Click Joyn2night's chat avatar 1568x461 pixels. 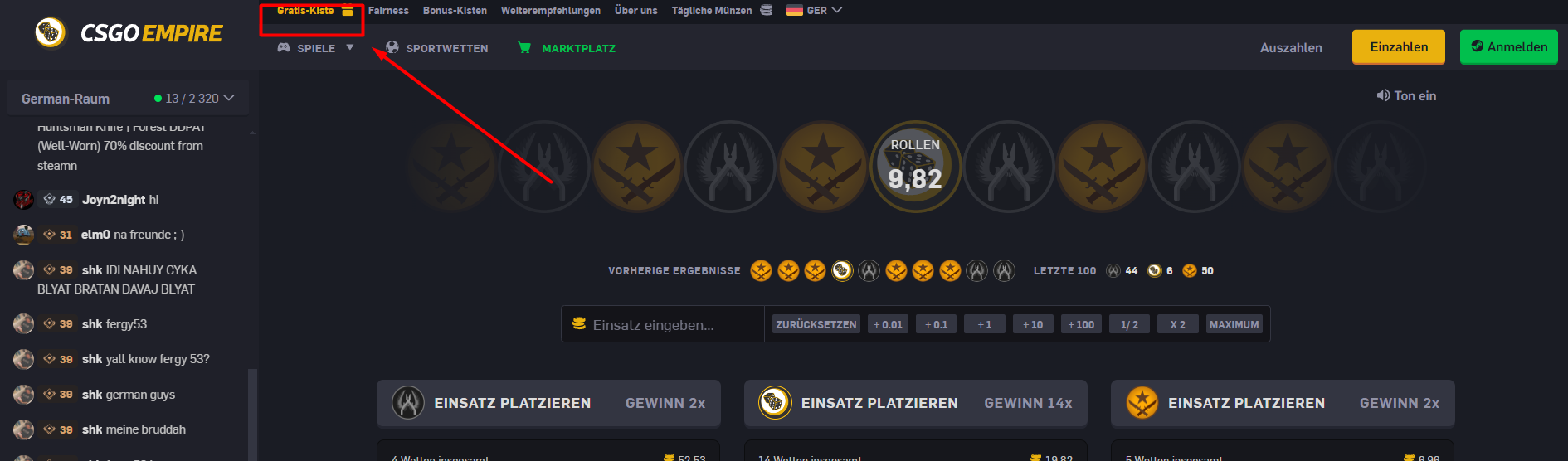click(23, 200)
